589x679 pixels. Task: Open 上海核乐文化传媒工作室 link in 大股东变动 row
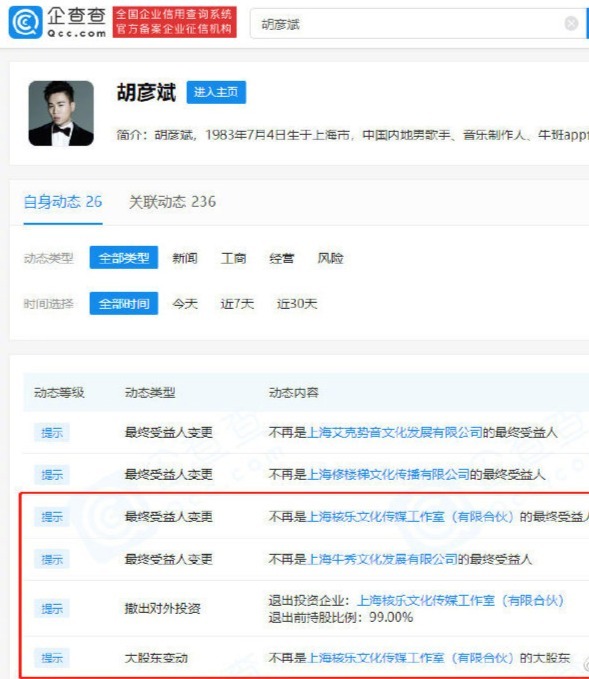coord(410,658)
